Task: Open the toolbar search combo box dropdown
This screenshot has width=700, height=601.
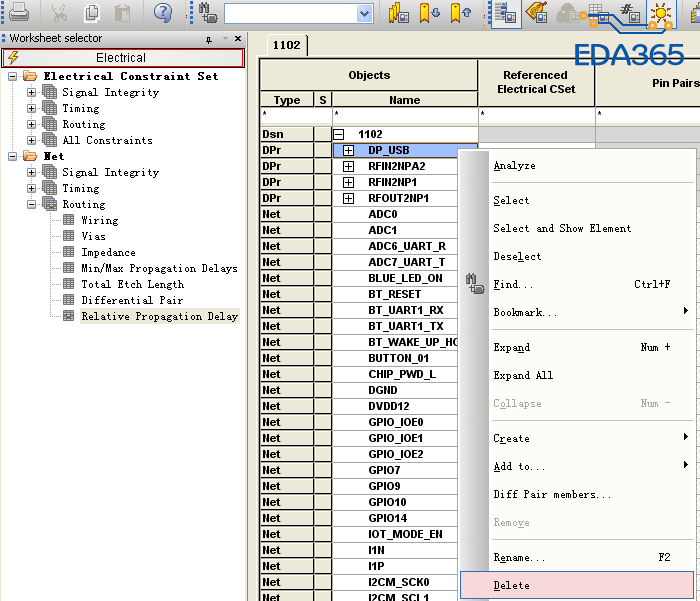Action: [364, 14]
